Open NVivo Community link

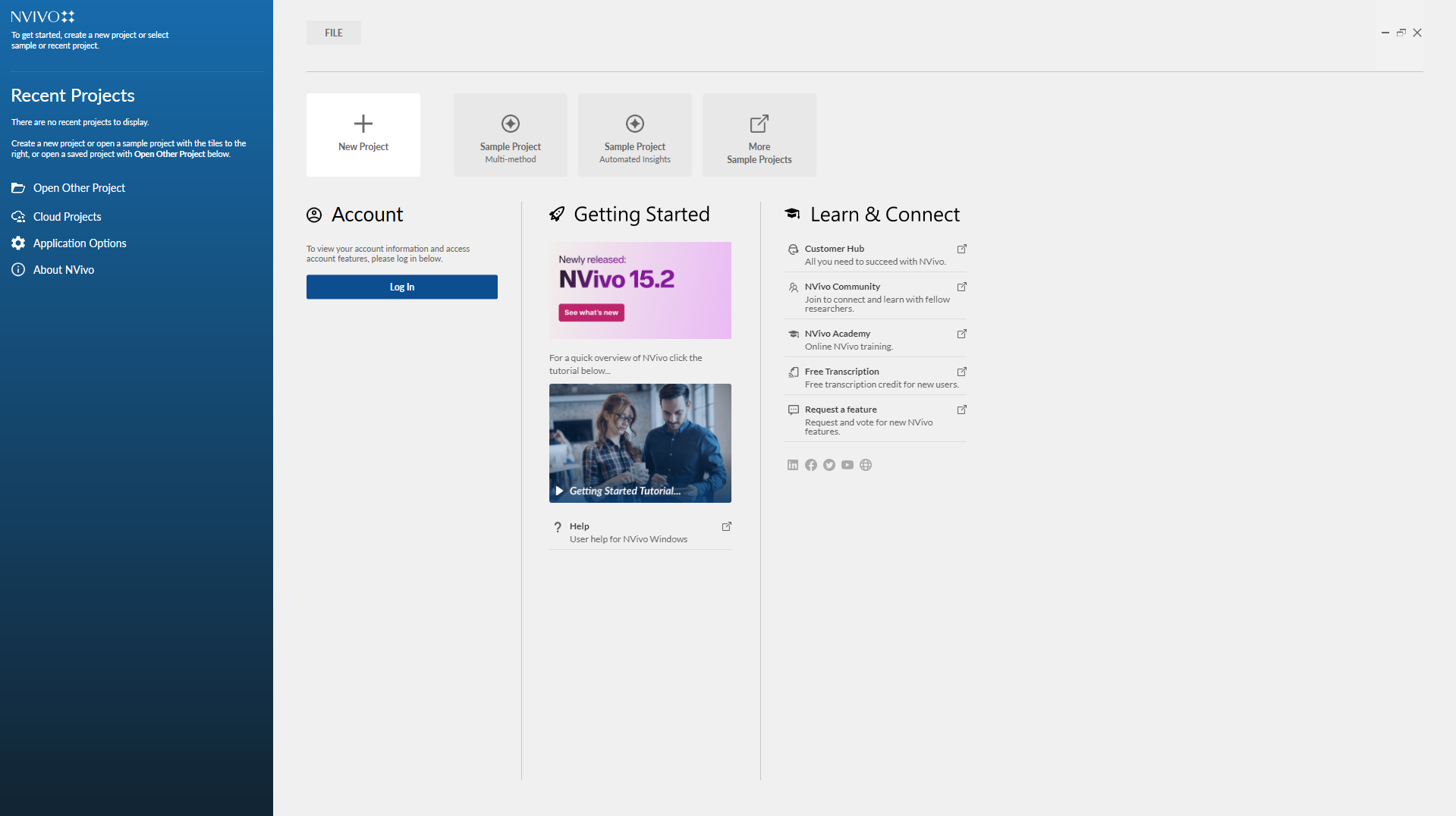[876, 297]
